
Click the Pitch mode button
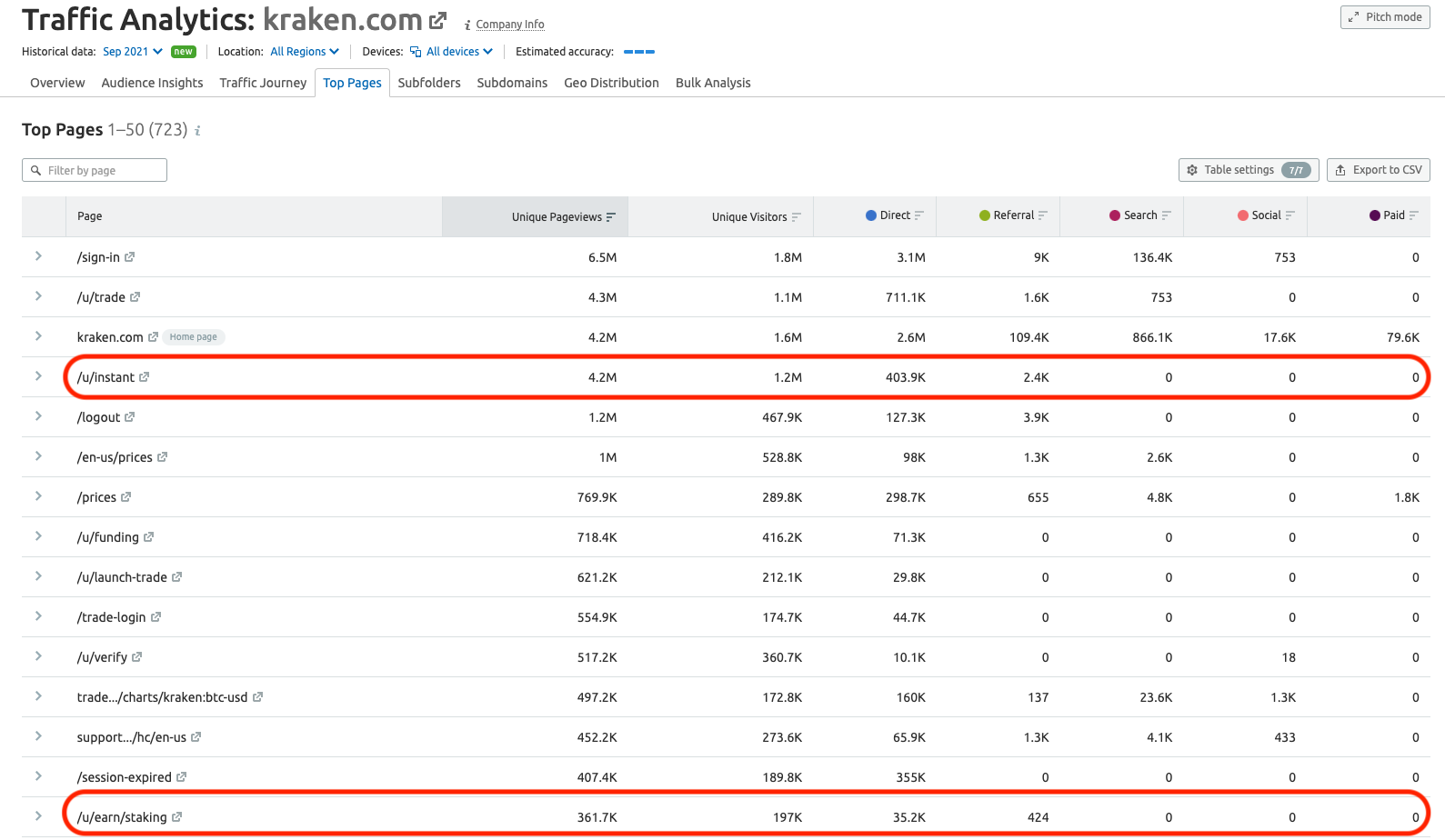coord(1385,17)
